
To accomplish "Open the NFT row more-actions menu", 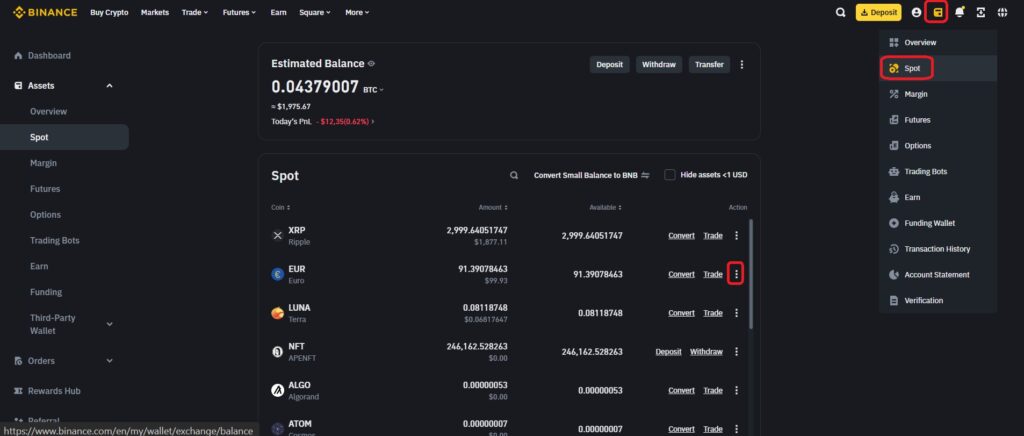I will [x=737, y=351].
